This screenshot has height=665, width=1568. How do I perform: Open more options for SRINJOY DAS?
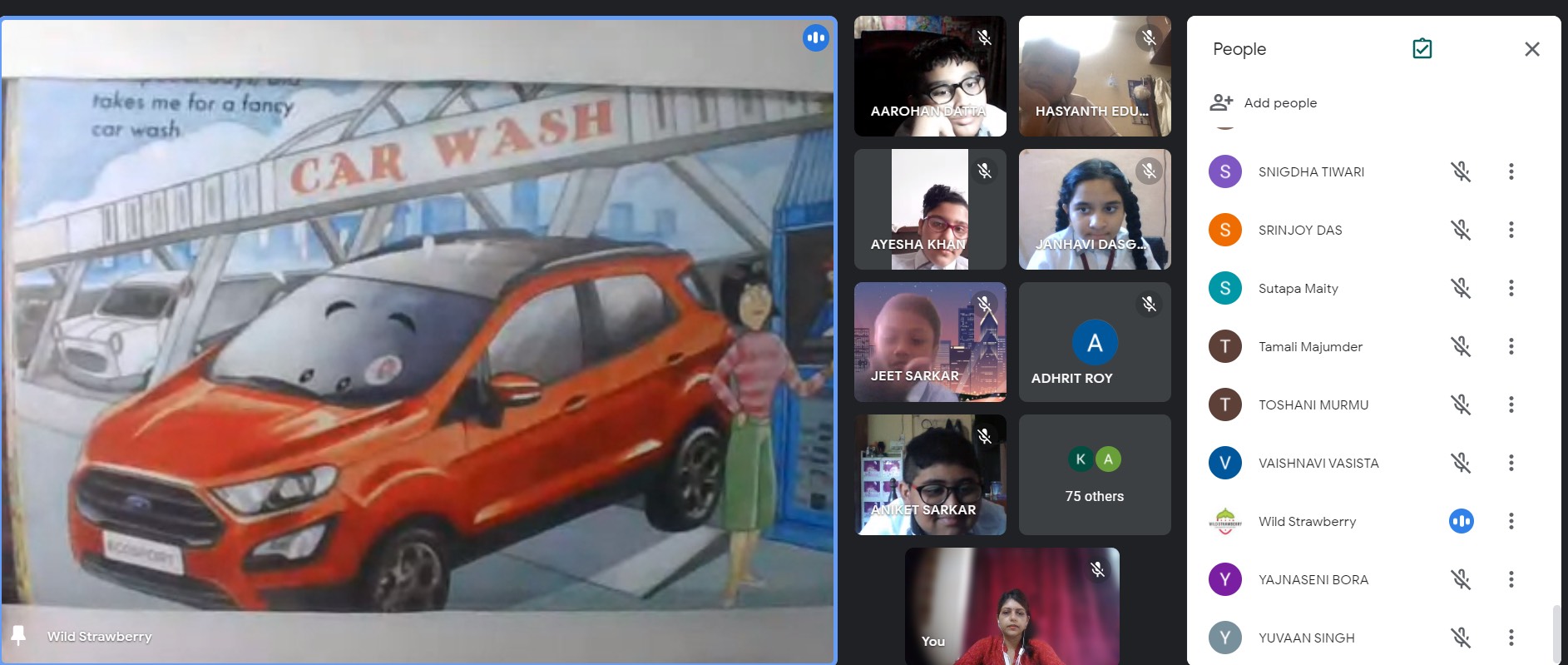(1511, 230)
